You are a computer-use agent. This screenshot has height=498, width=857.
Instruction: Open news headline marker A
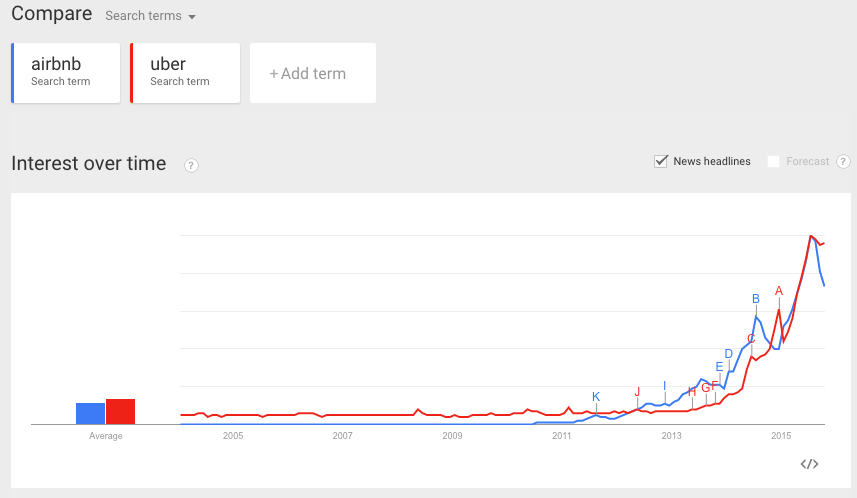click(779, 290)
